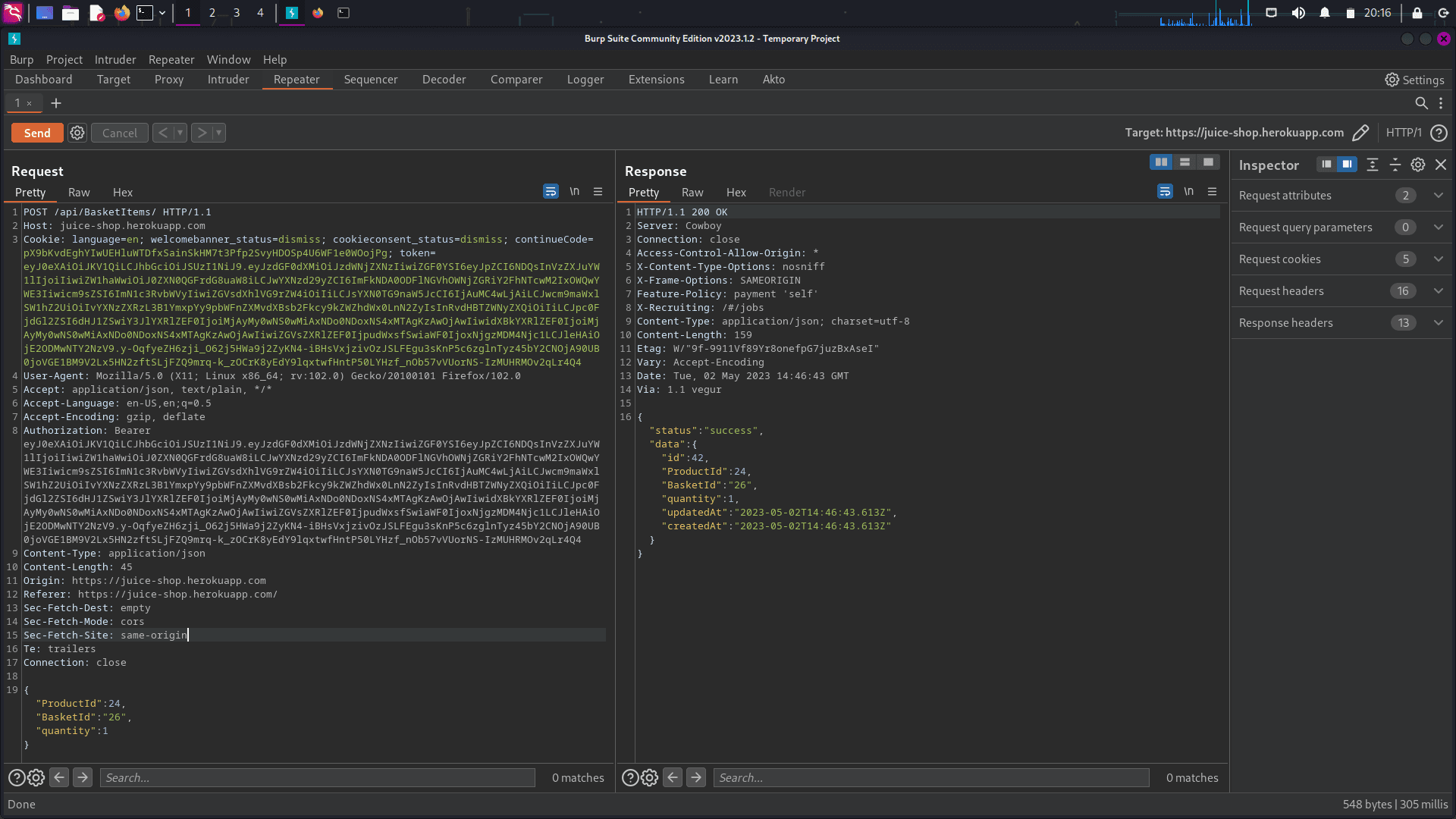Switch to the Decoder tab

[444, 80]
